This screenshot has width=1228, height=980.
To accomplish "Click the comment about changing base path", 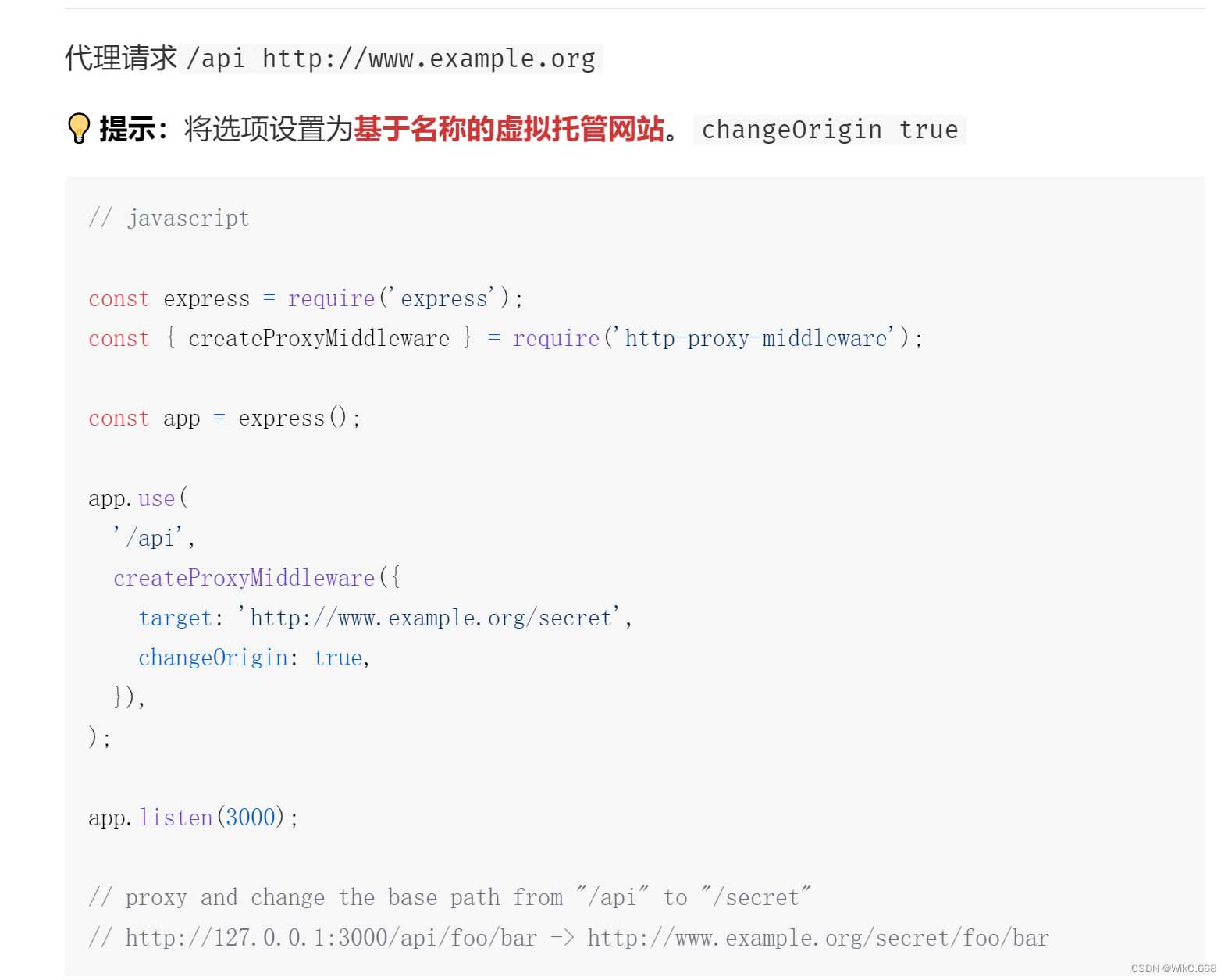I will [450, 897].
